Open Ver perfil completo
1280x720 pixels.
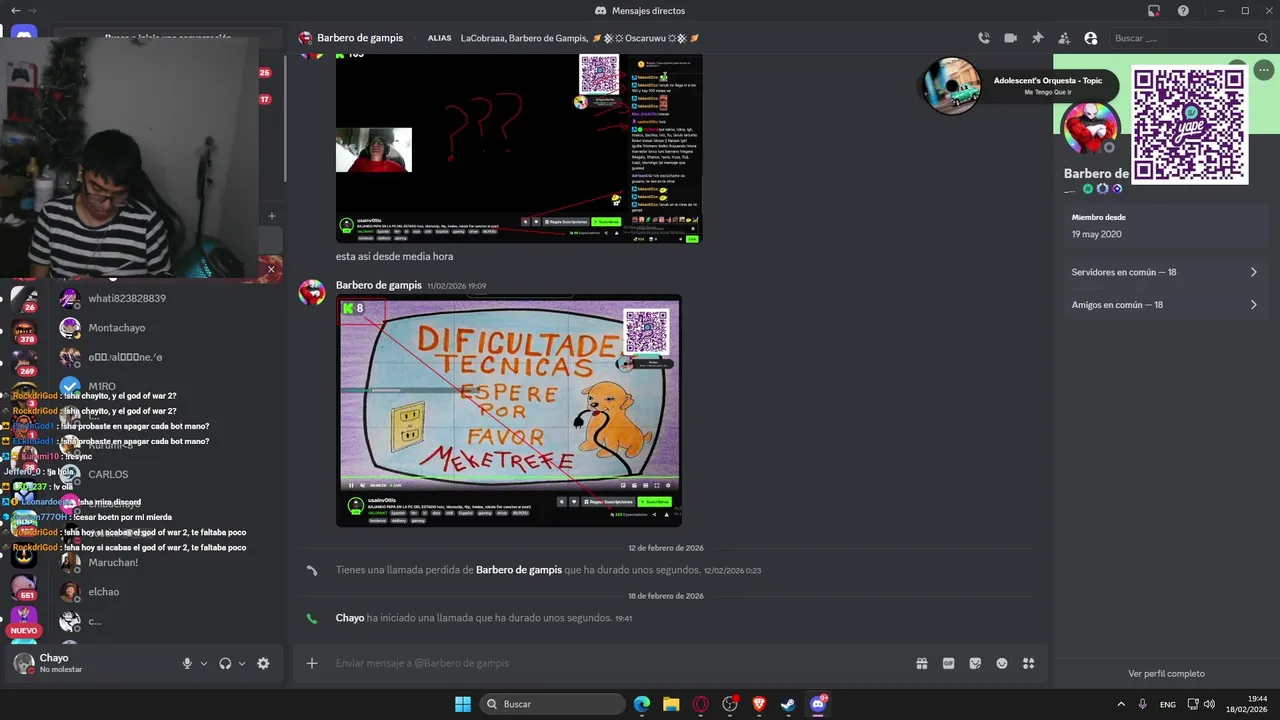click(1166, 674)
